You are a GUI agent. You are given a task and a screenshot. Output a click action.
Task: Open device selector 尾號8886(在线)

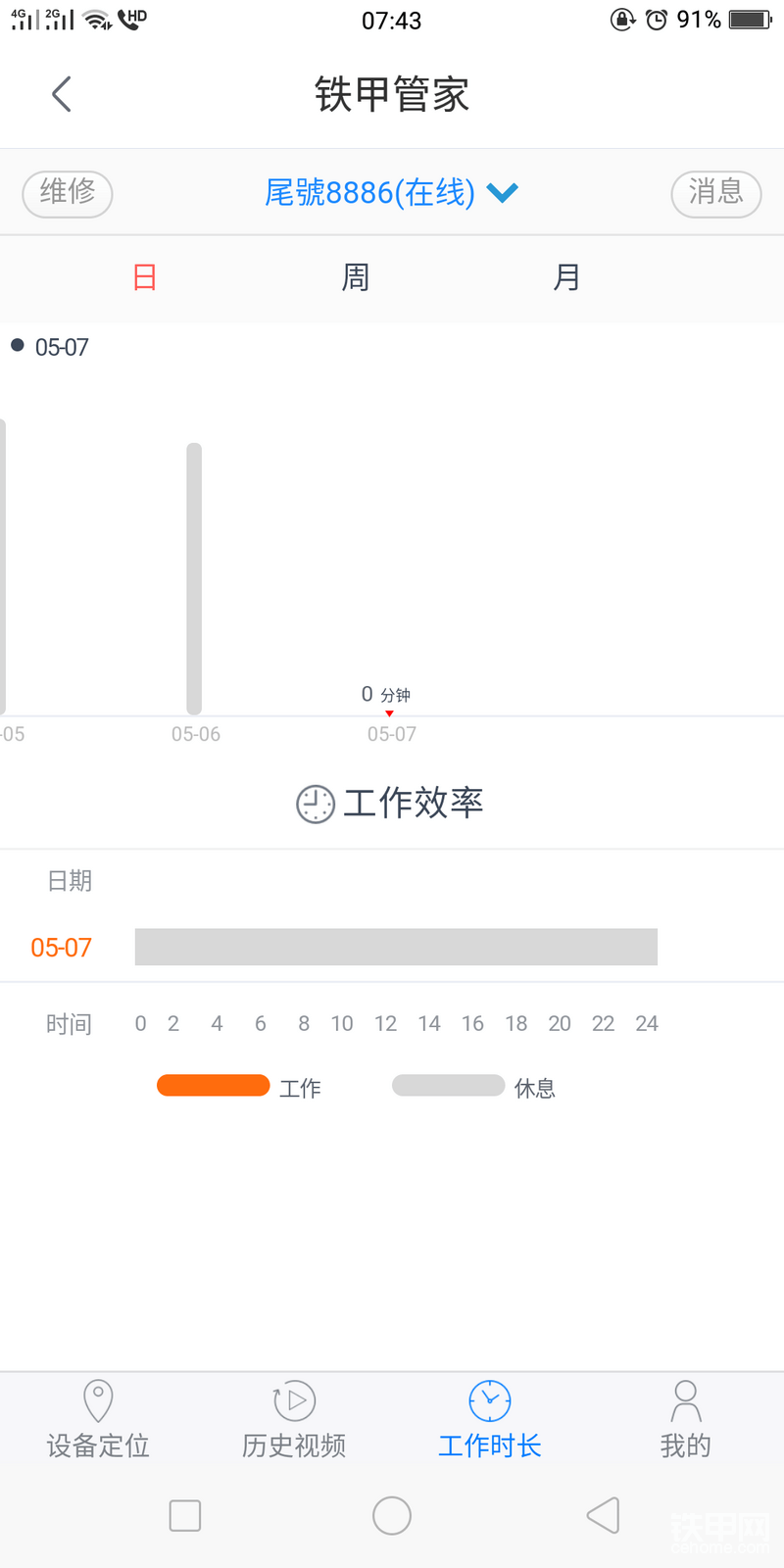369,192
